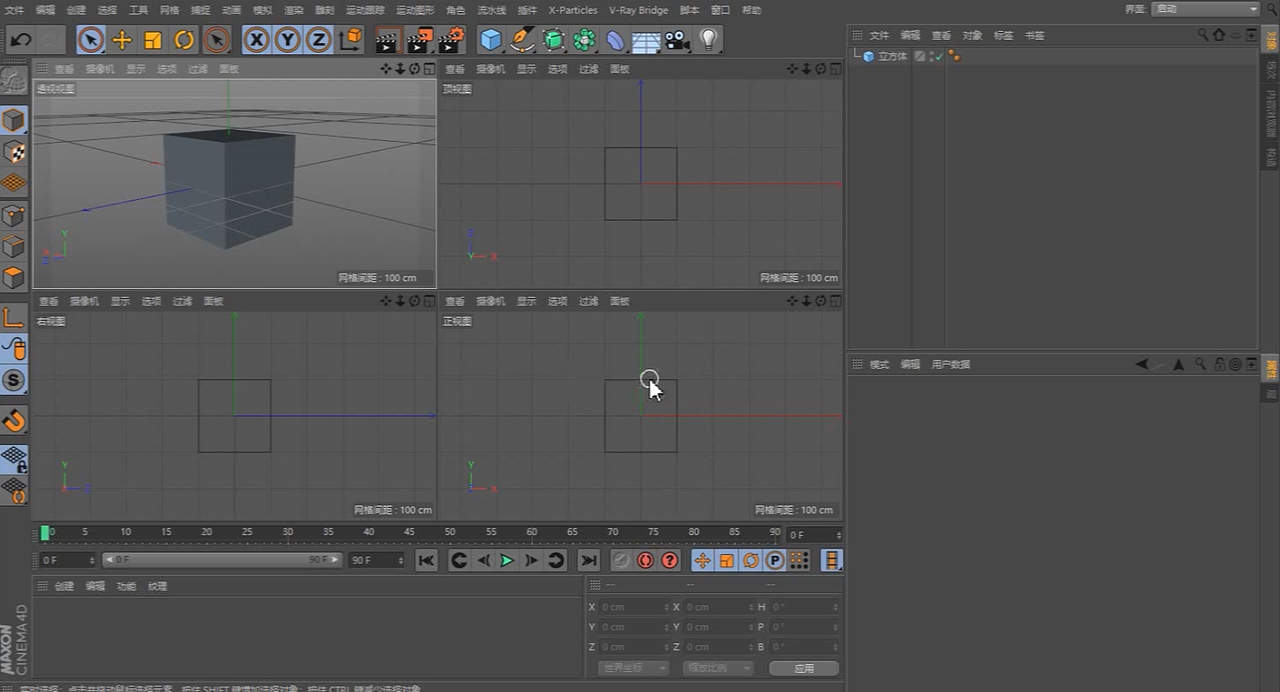
Task: Open the 世界坐标 dropdown
Action: [633, 668]
